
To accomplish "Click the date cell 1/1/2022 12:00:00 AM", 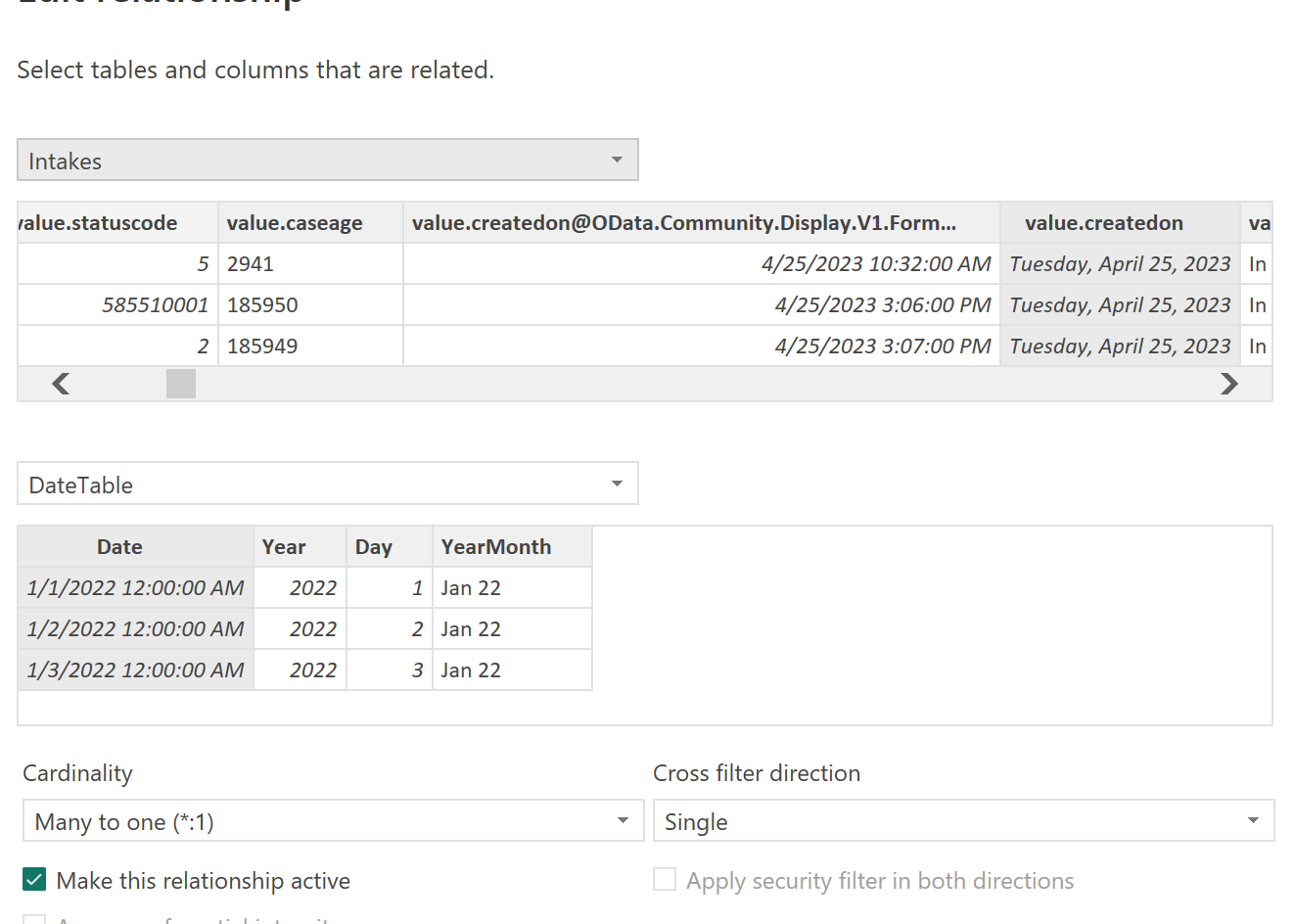I will click(x=136, y=588).
